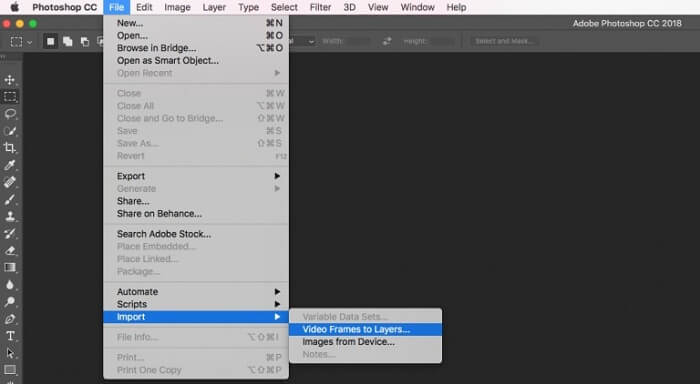Choose Share on Behance...
The width and height of the screenshot is (700, 384).
[196, 214]
